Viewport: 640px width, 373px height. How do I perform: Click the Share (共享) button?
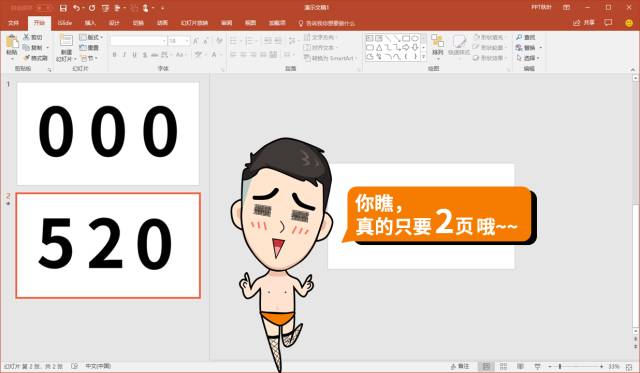click(x=584, y=23)
